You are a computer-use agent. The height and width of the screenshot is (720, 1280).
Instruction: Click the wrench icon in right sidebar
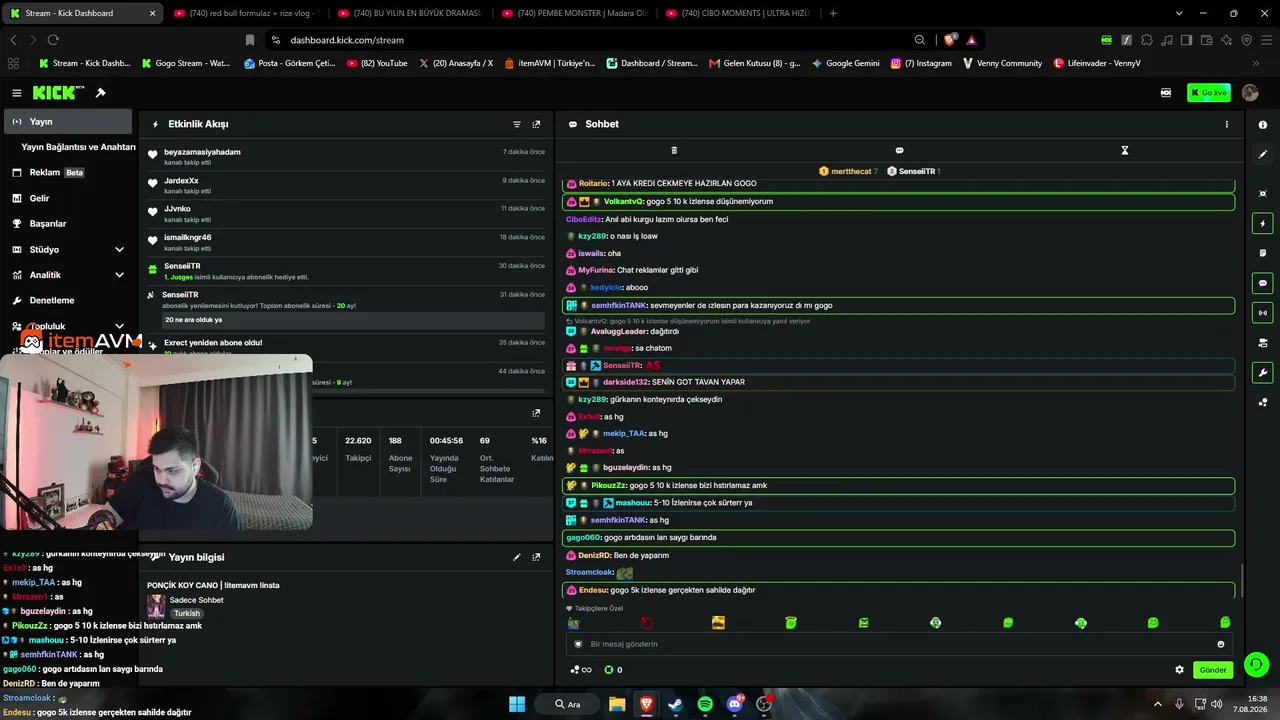[1263, 373]
